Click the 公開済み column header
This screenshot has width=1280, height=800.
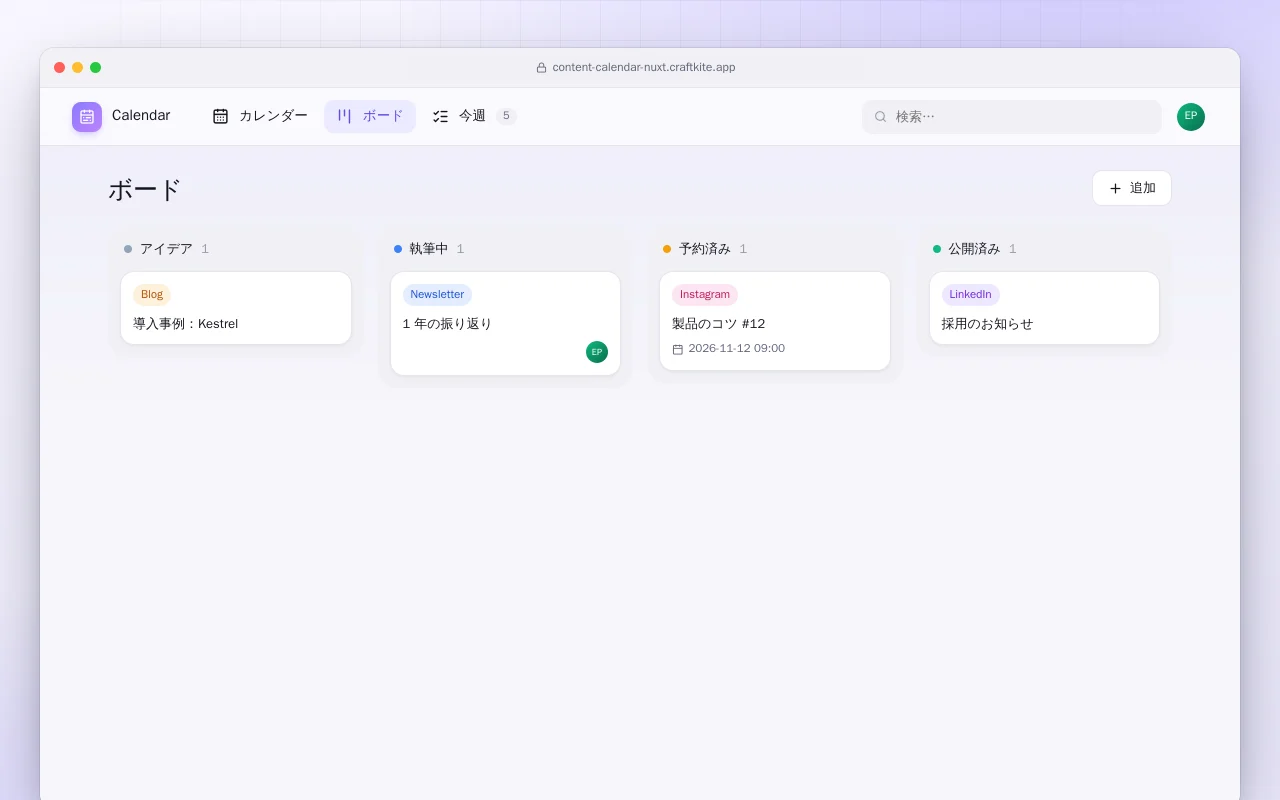974,249
